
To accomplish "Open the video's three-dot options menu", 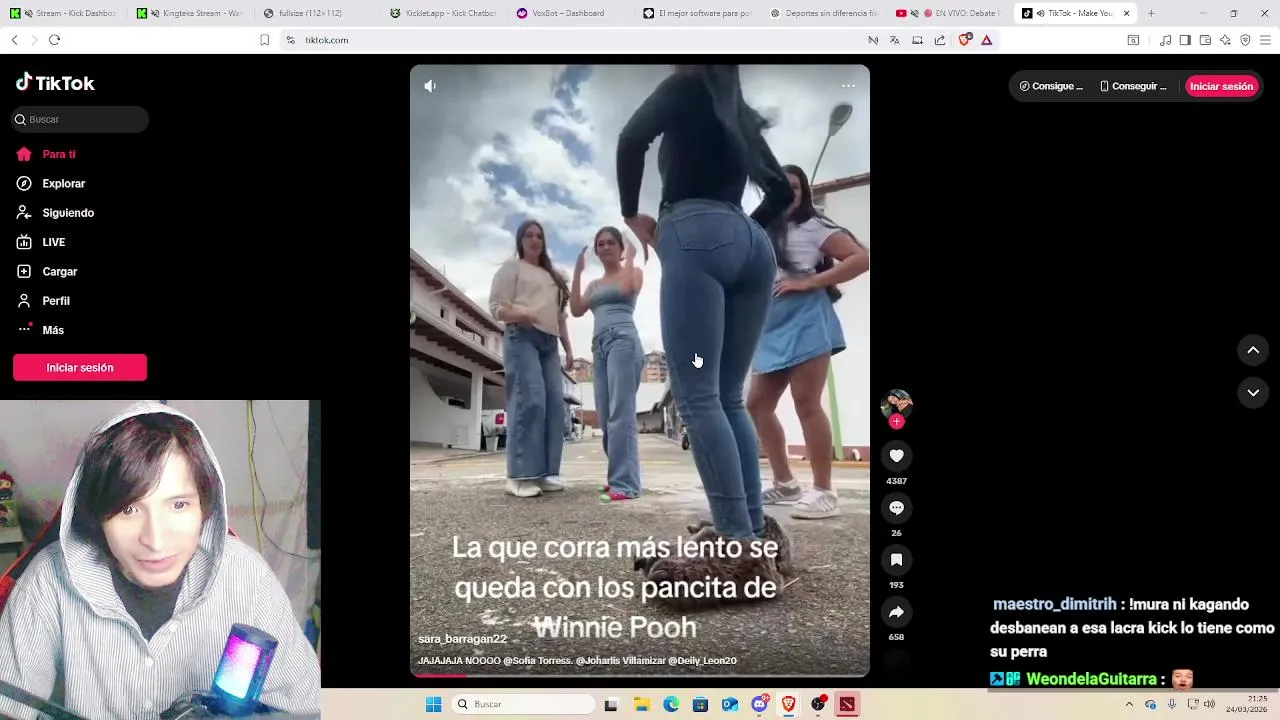I will (848, 86).
